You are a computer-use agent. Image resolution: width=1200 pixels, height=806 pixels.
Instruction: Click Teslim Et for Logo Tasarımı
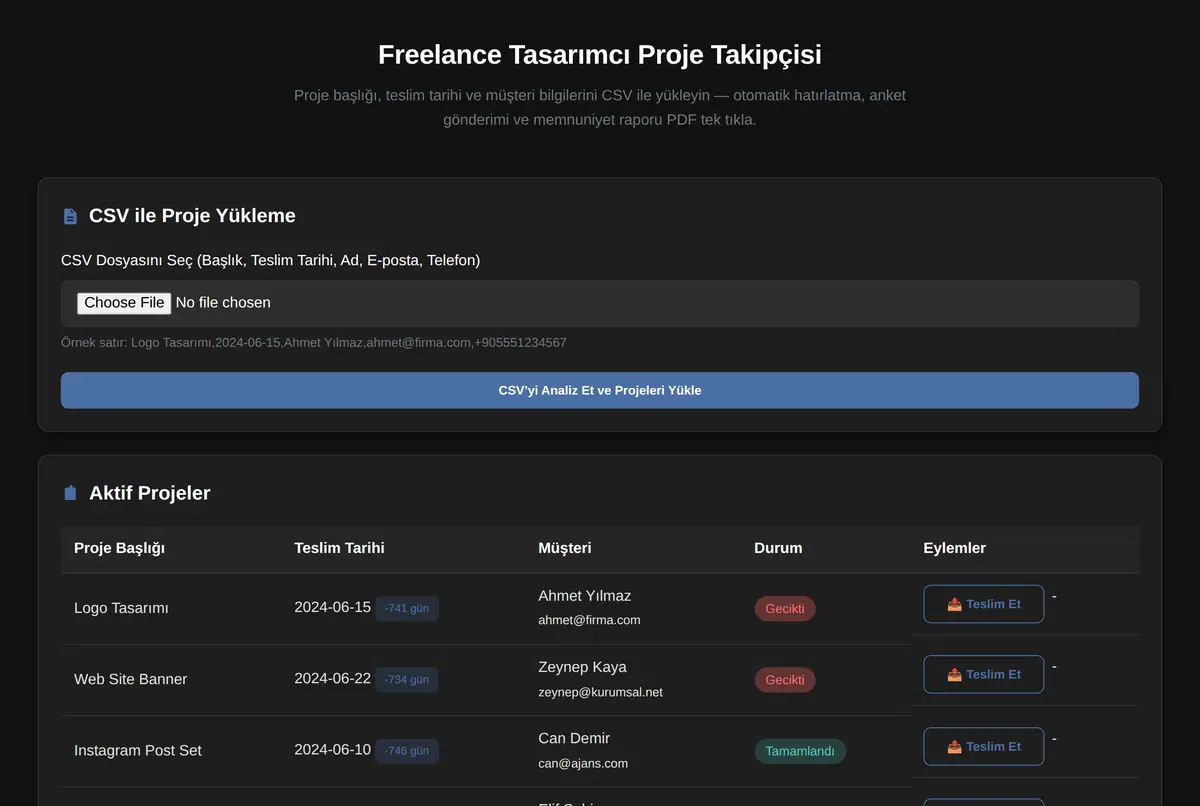984,604
